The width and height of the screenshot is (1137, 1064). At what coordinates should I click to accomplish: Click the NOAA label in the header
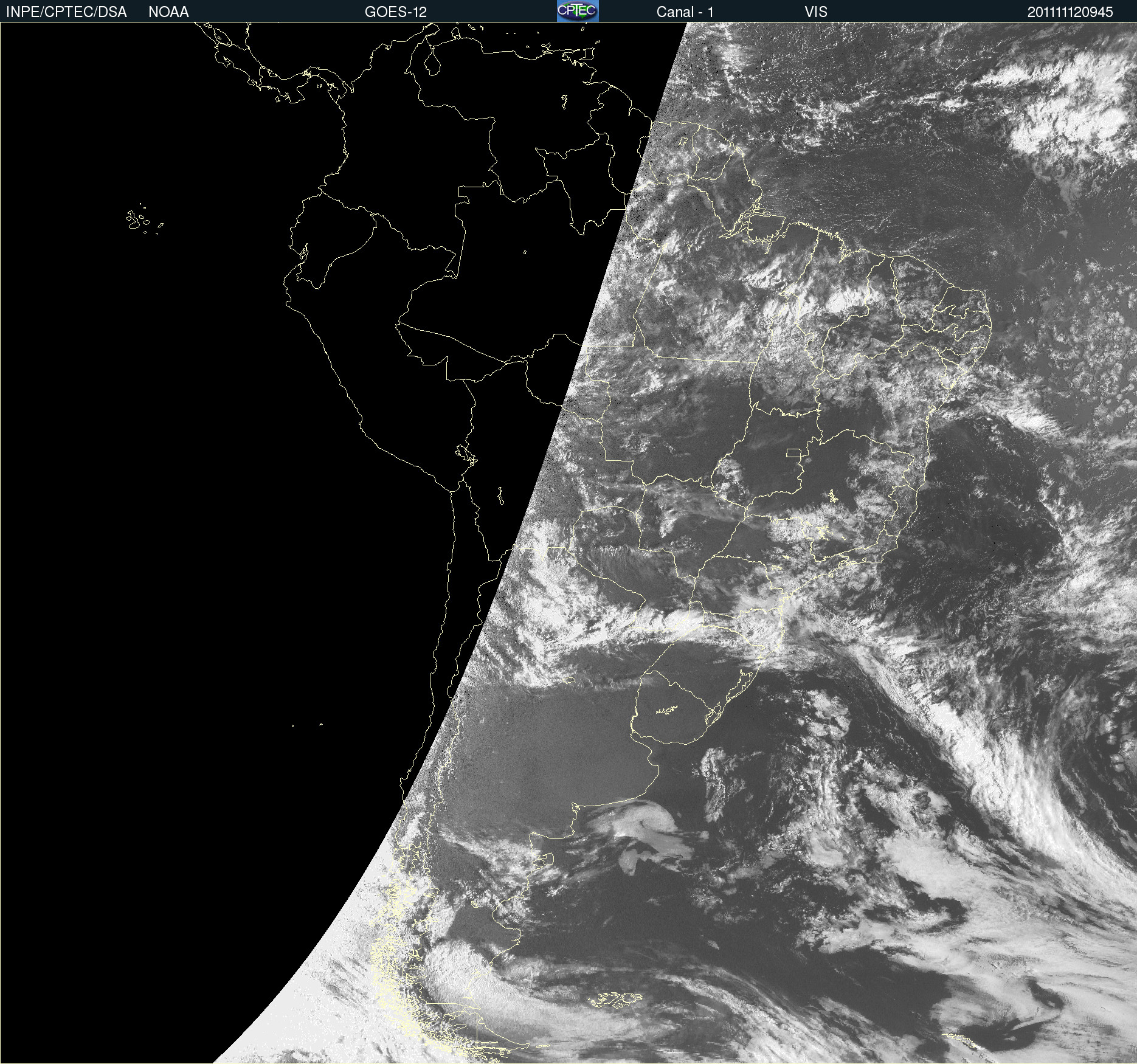pyautogui.click(x=168, y=12)
